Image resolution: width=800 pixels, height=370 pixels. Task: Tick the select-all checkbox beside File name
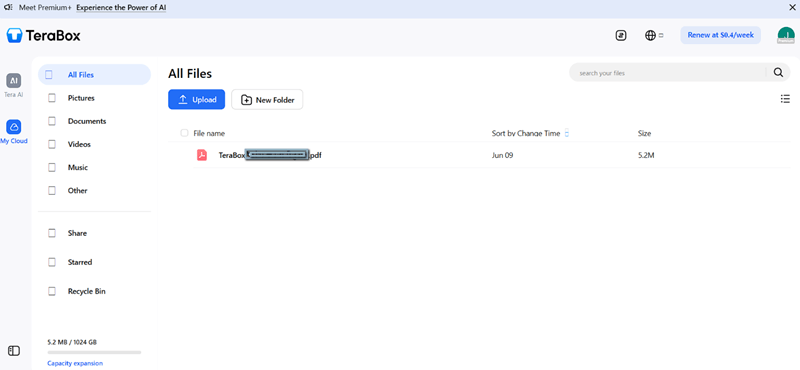[x=184, y=133]
